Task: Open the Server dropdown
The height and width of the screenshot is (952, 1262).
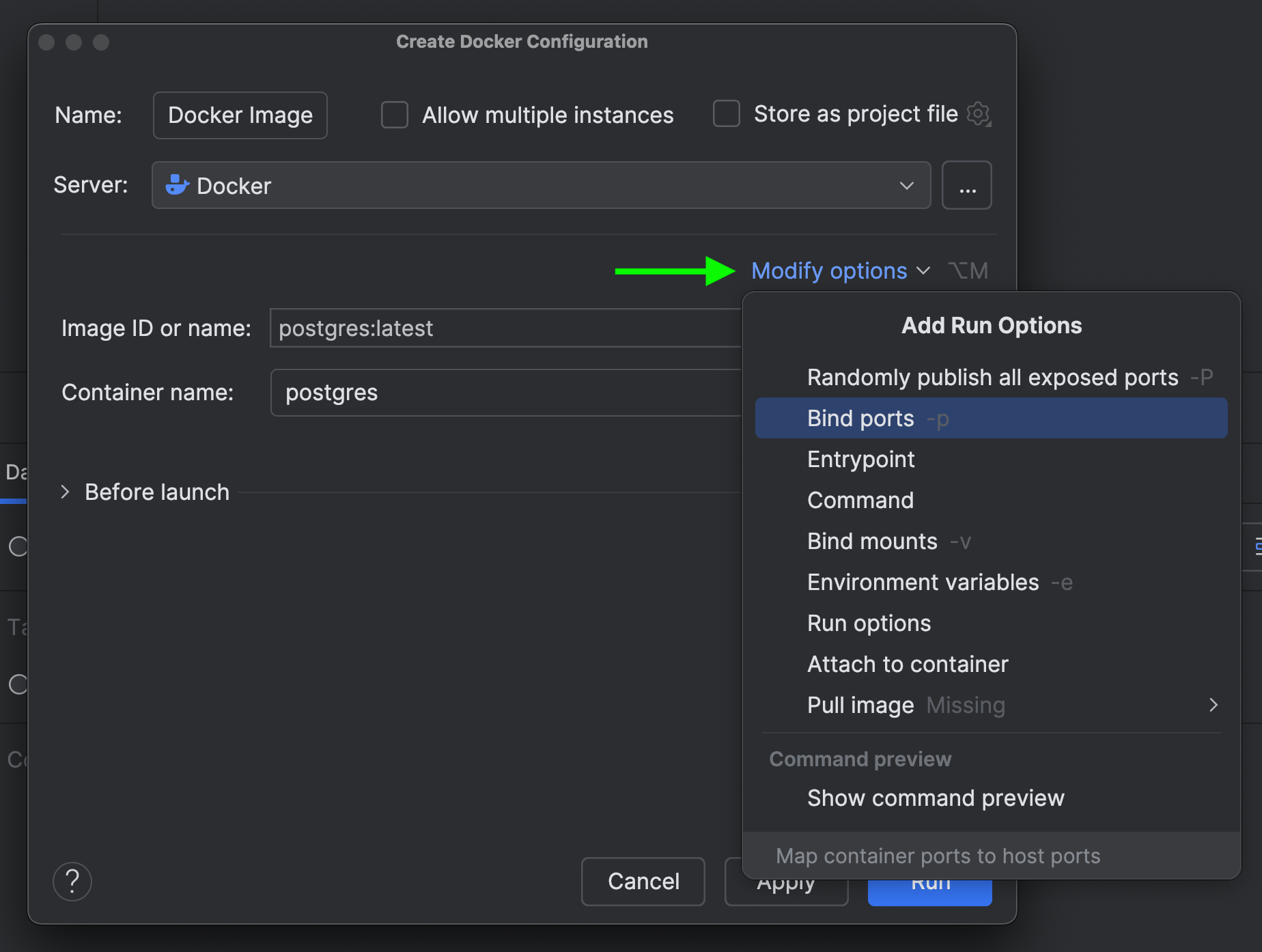Action: pos(907,184)
